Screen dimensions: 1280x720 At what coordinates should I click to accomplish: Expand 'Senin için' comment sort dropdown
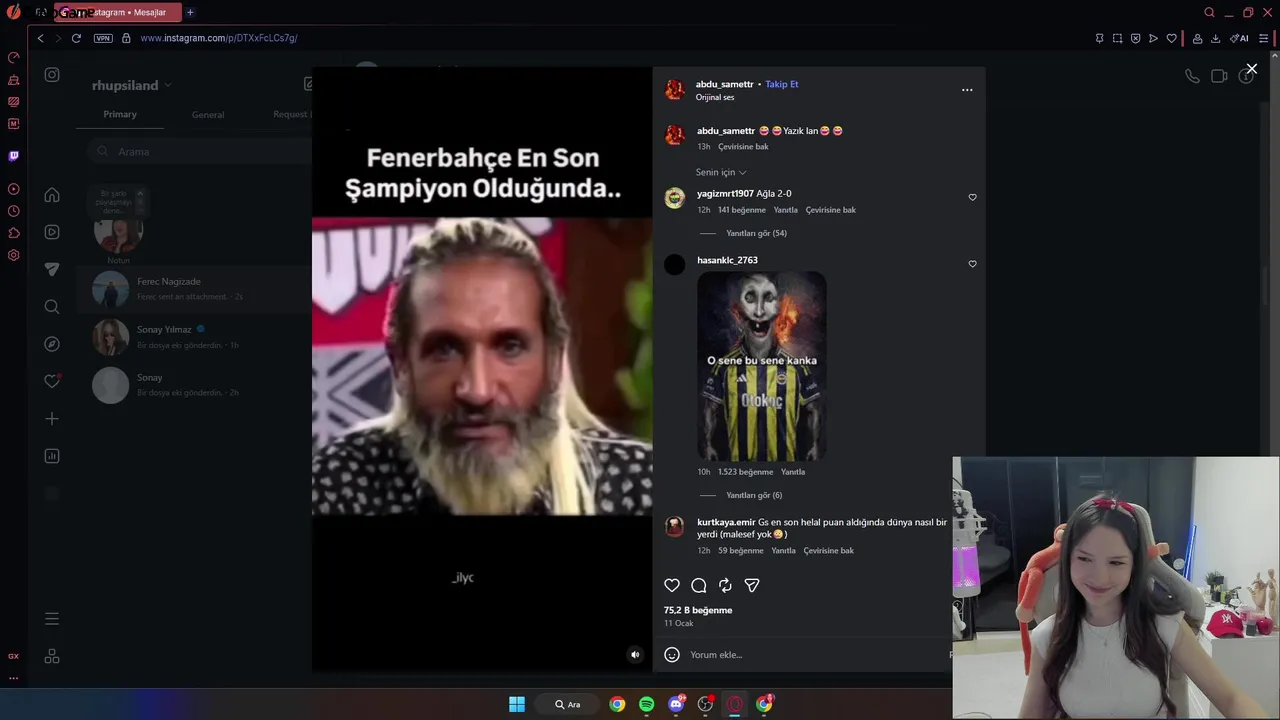pyautogui.click(x=721, y=172)
